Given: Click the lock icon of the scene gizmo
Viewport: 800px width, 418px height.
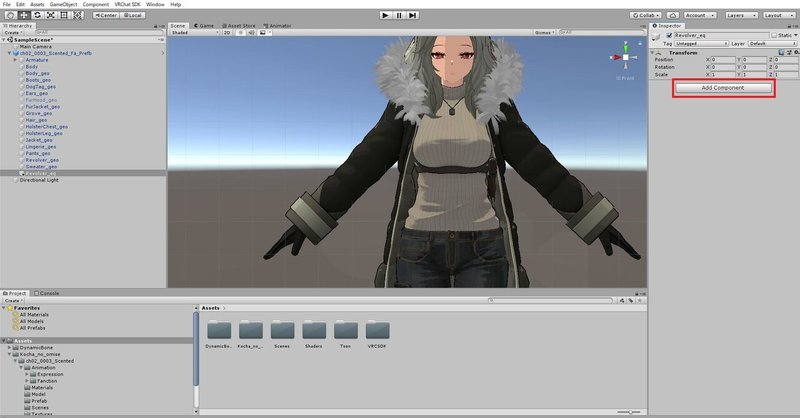Looking at the screenshot, I should coord(640,44).
